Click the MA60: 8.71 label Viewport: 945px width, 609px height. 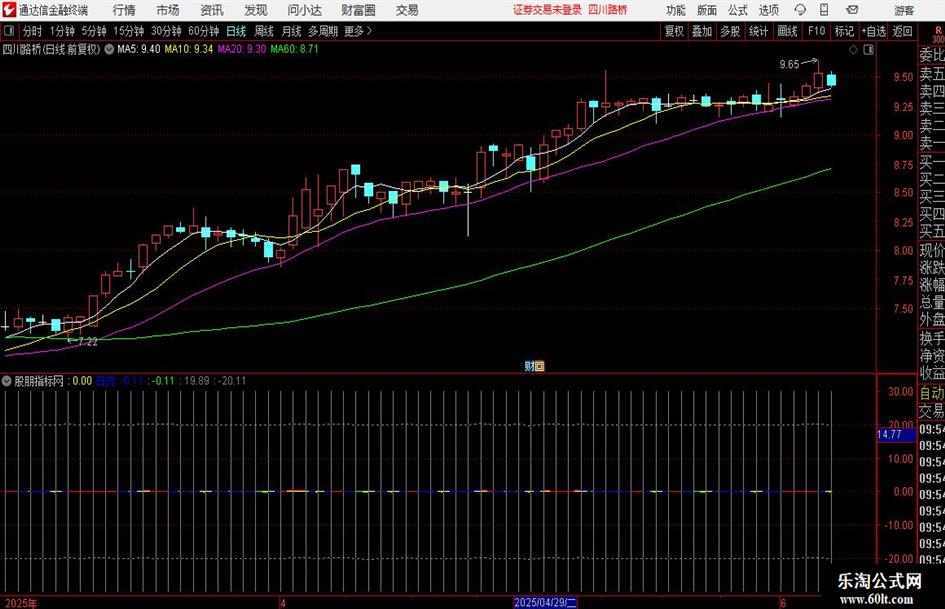(x=294, y=49)
